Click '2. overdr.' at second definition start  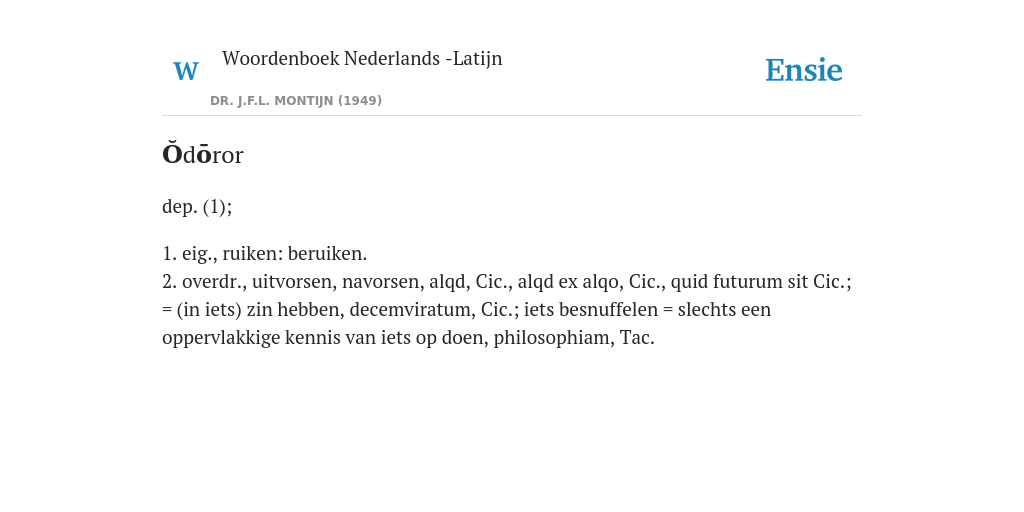point(202,281)
